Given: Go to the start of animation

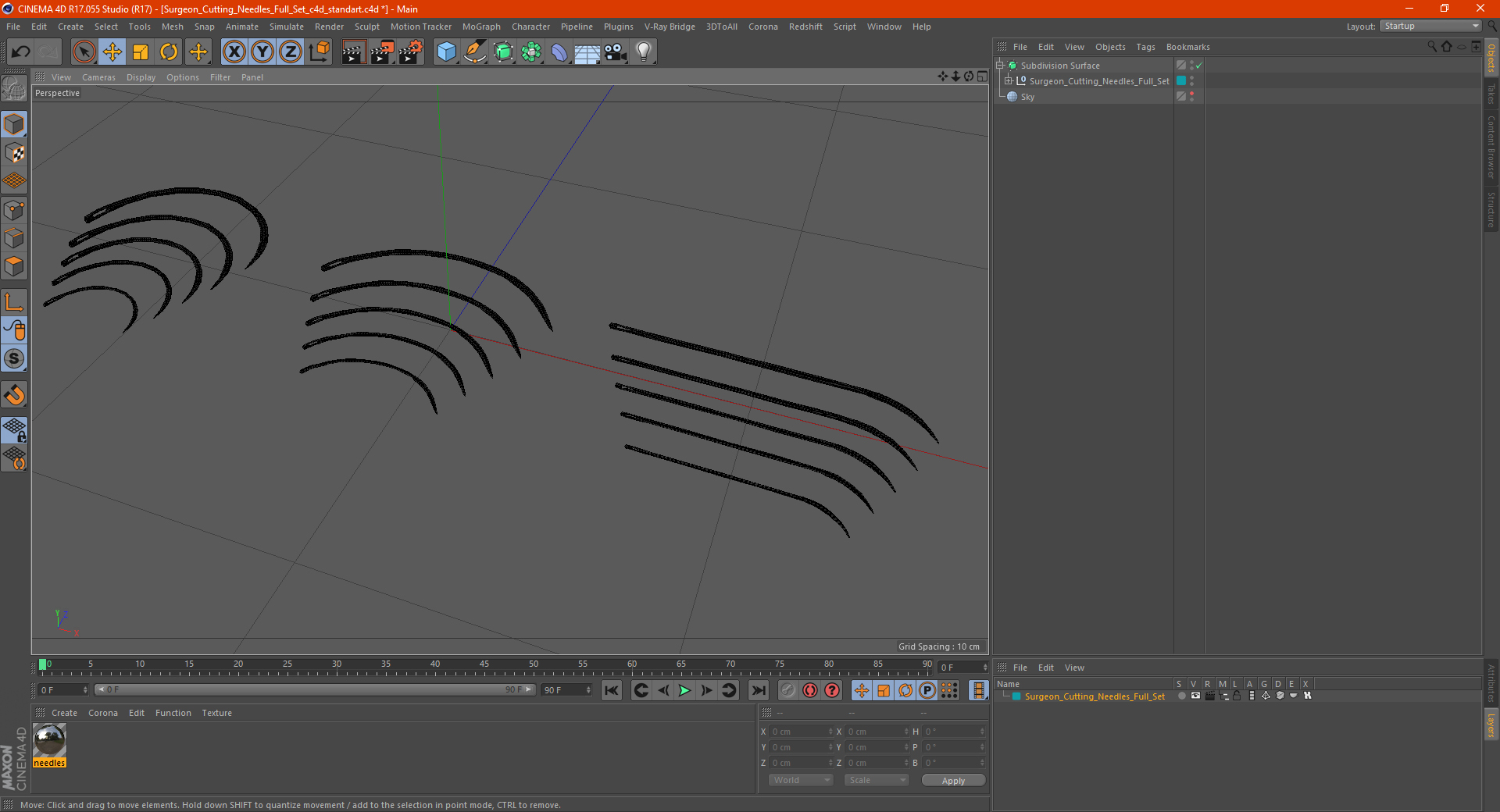Looking at the screenshot, I should click(x=612, y=690).
